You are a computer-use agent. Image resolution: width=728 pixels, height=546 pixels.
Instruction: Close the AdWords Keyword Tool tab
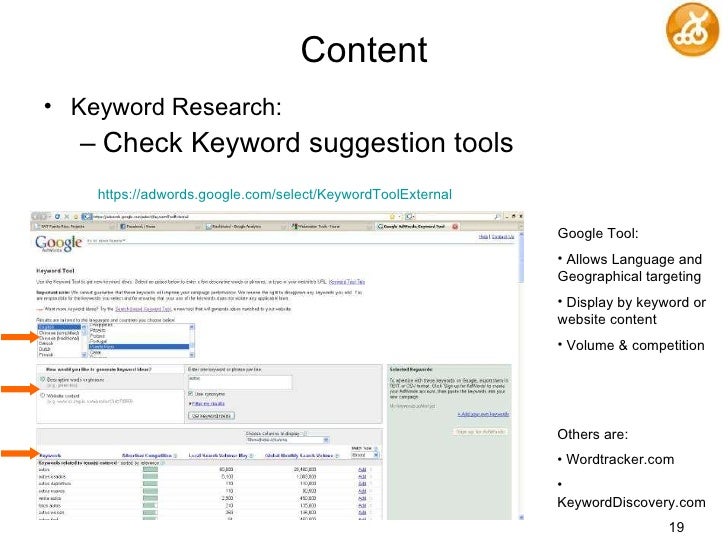tap(455, 227)
